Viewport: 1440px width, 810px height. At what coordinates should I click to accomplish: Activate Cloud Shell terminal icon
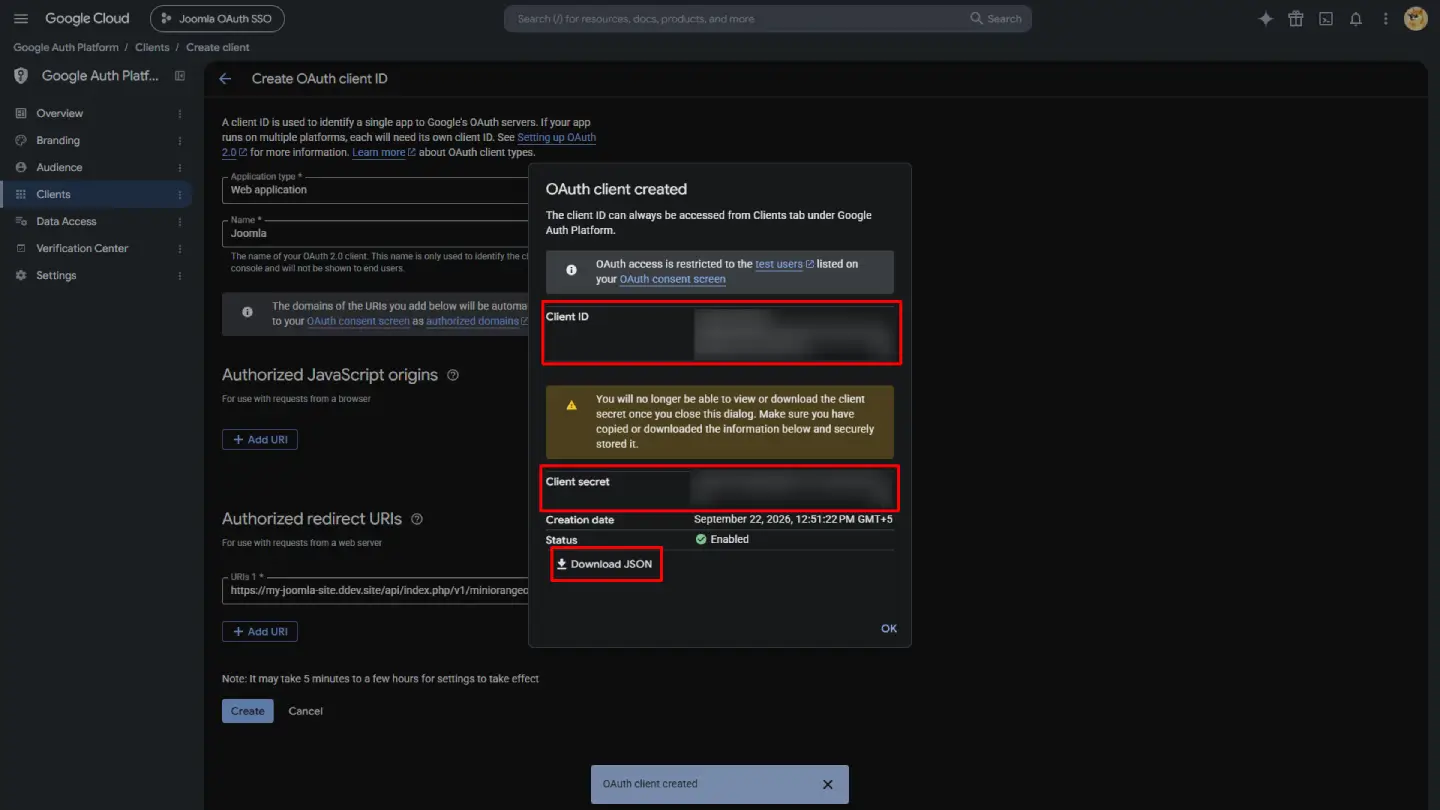click(x=1325, y=19)
